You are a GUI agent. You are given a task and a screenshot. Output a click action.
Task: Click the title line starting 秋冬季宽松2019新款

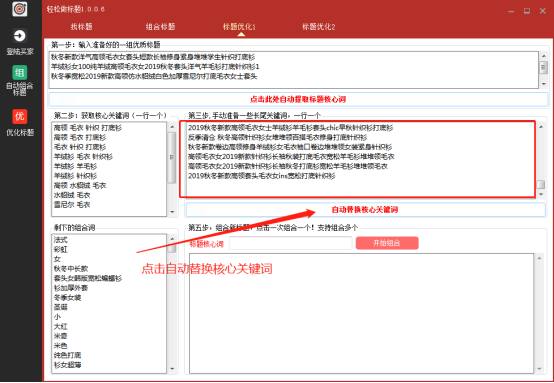(x=154, y=76)
